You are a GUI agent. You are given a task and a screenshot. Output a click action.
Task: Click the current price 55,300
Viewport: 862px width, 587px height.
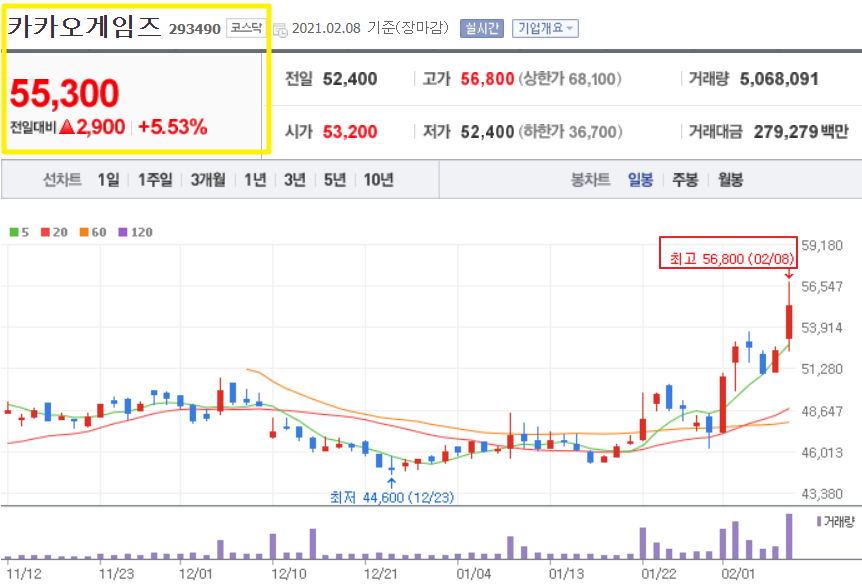[x=64, y=93]
